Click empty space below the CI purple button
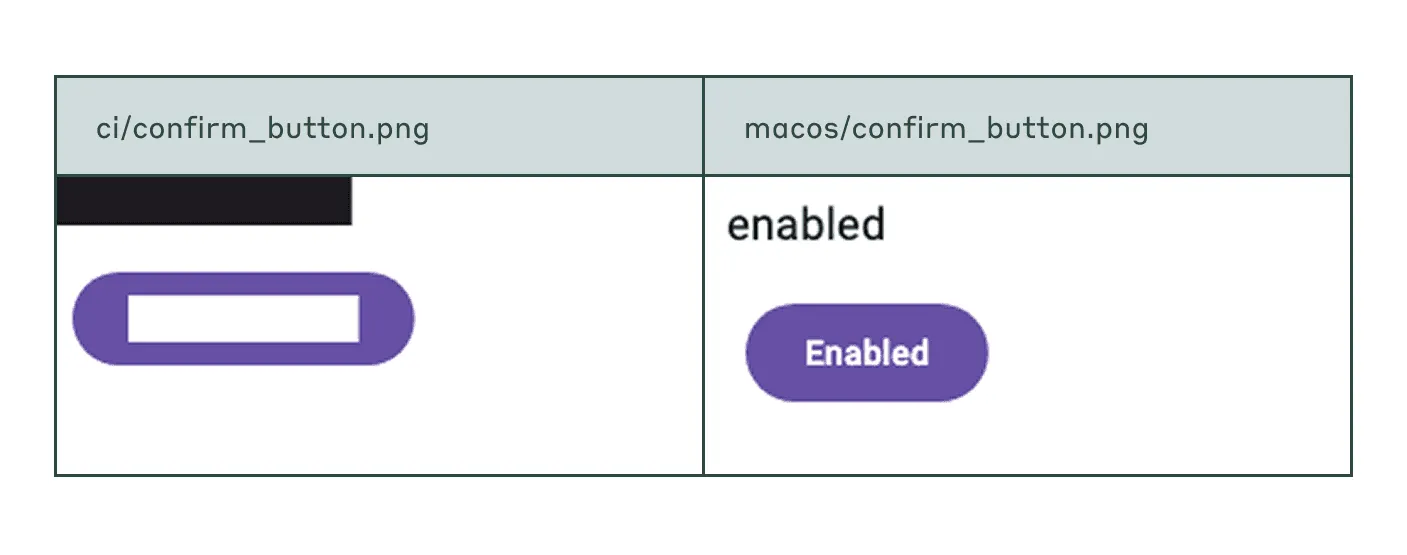The width and height of the screenshot is (1407, 555). (243, 420)
